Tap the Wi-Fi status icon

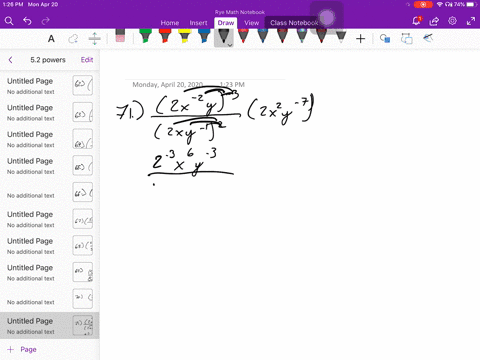point(440,5)
